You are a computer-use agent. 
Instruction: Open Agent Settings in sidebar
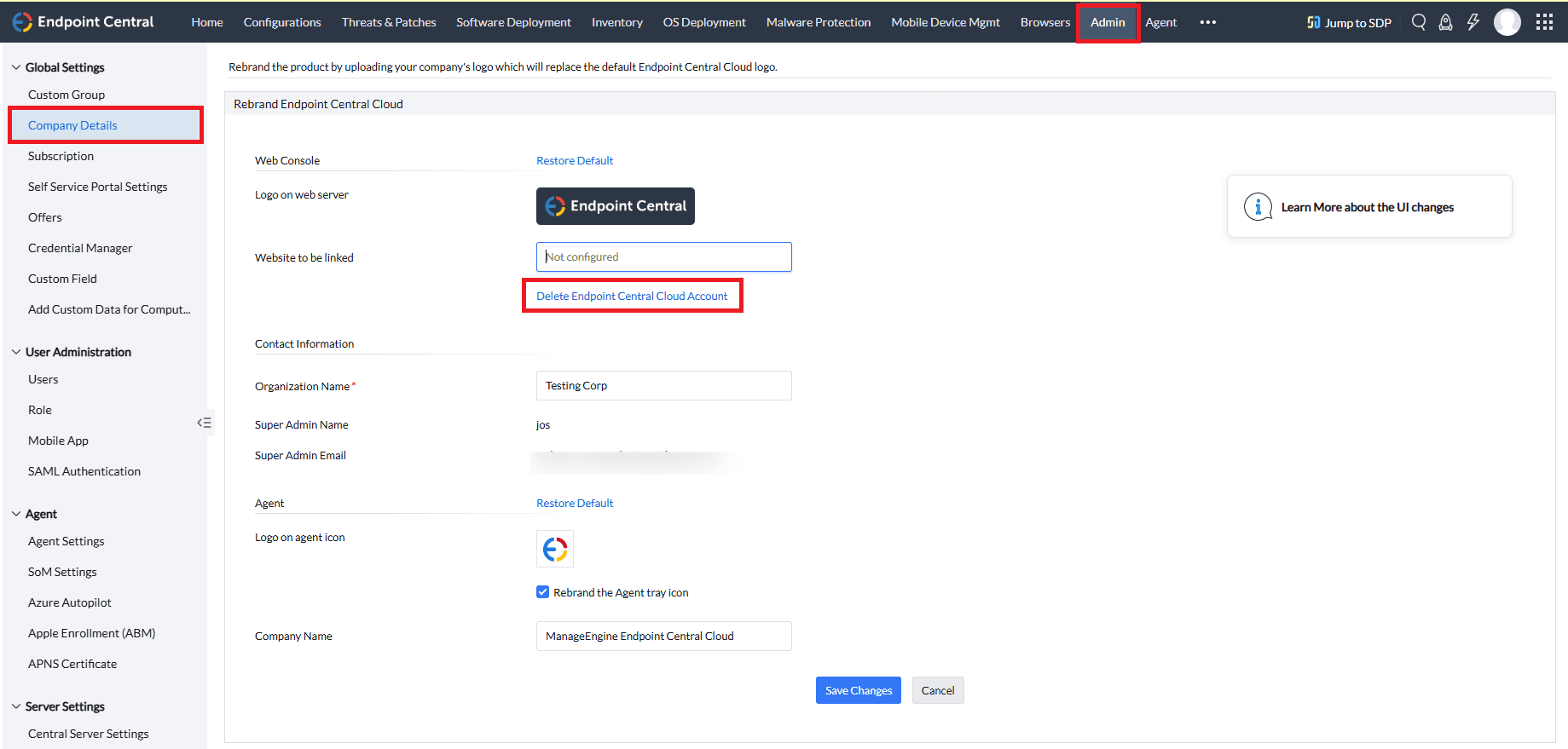coord(67,541)
